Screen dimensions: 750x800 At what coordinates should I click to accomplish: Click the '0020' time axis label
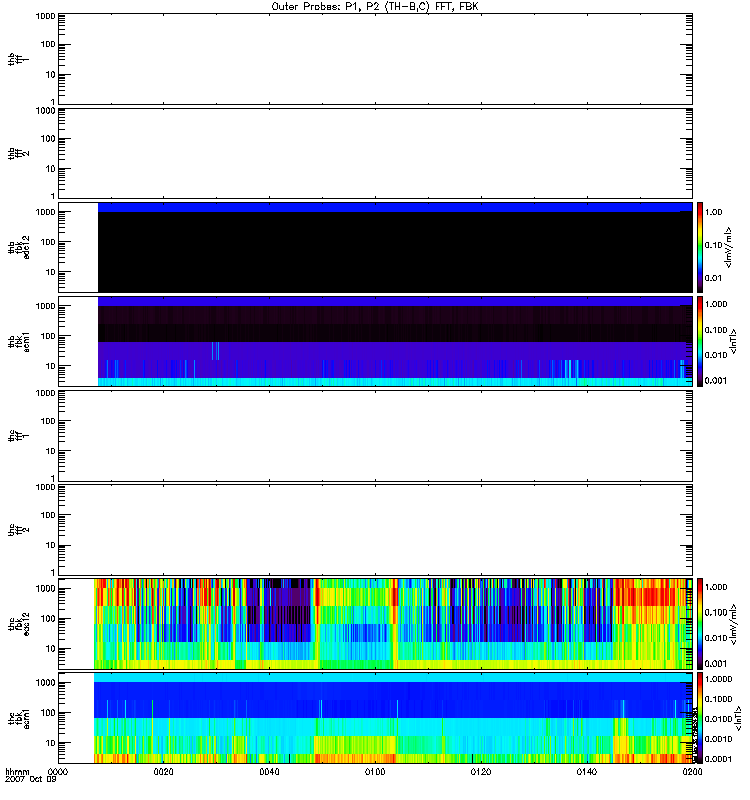pyautogui.click(x=163, y=772)
